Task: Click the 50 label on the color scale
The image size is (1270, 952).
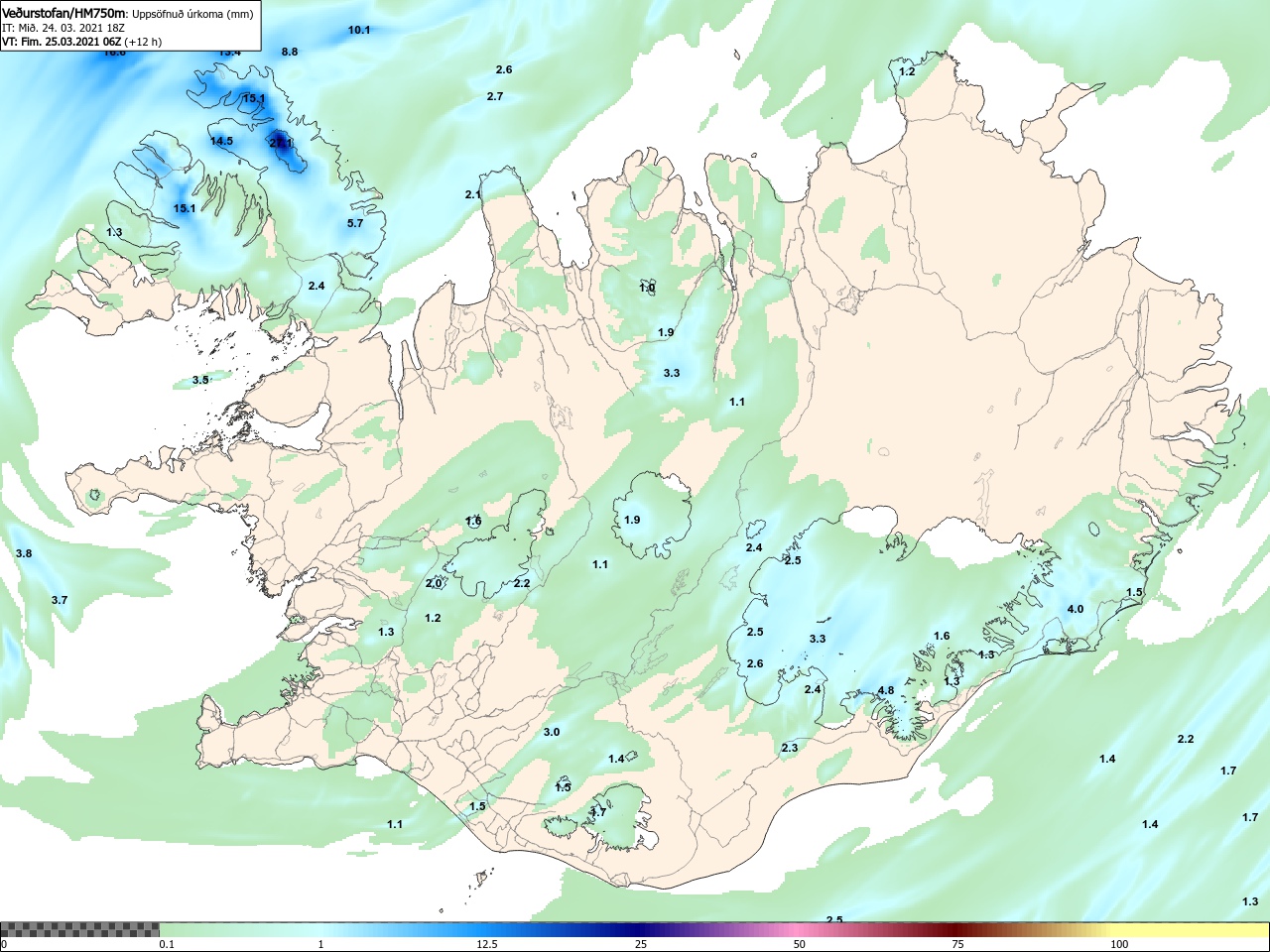Action: [x=800, y=944]
